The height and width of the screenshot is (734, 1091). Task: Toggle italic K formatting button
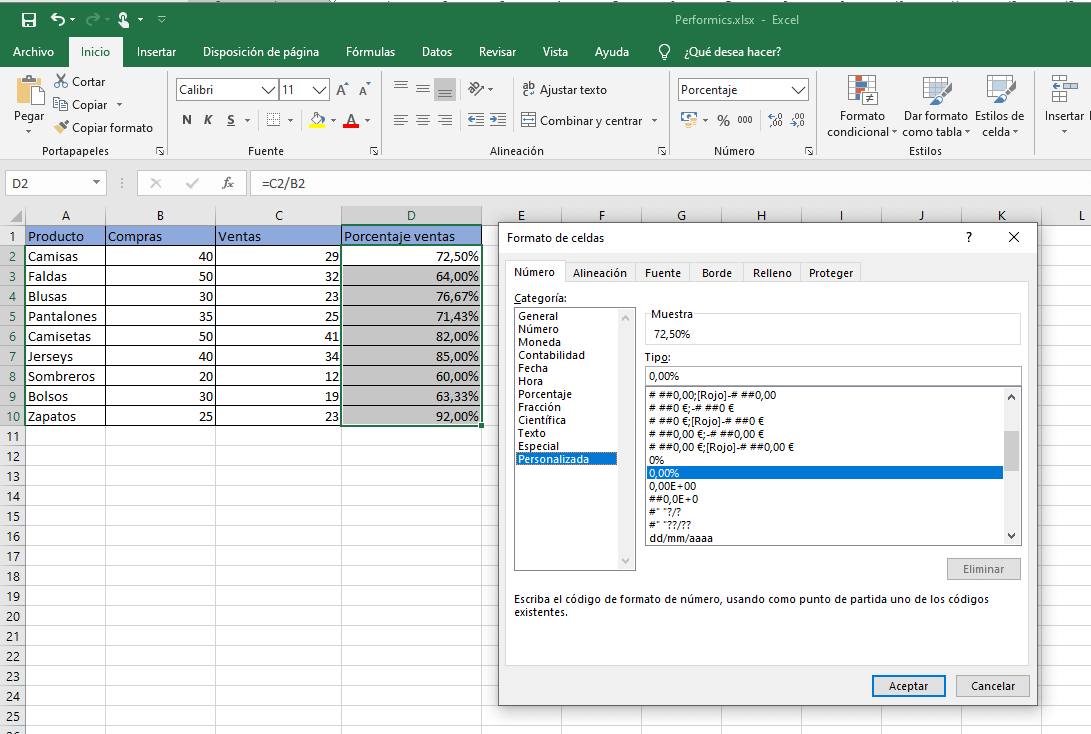click(x=208, y=120)
